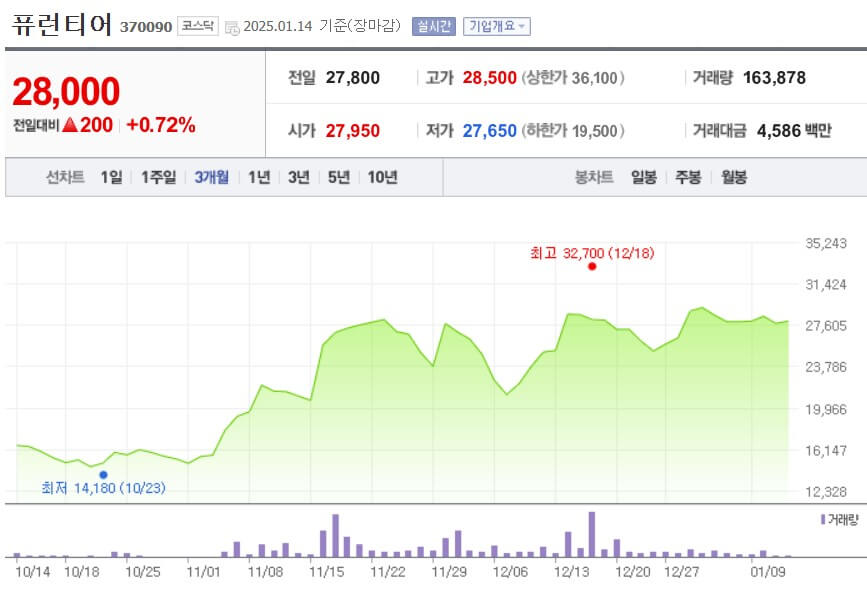Click the 하한가 19,500 text
The image size is (867, 593).
(573, 131)
